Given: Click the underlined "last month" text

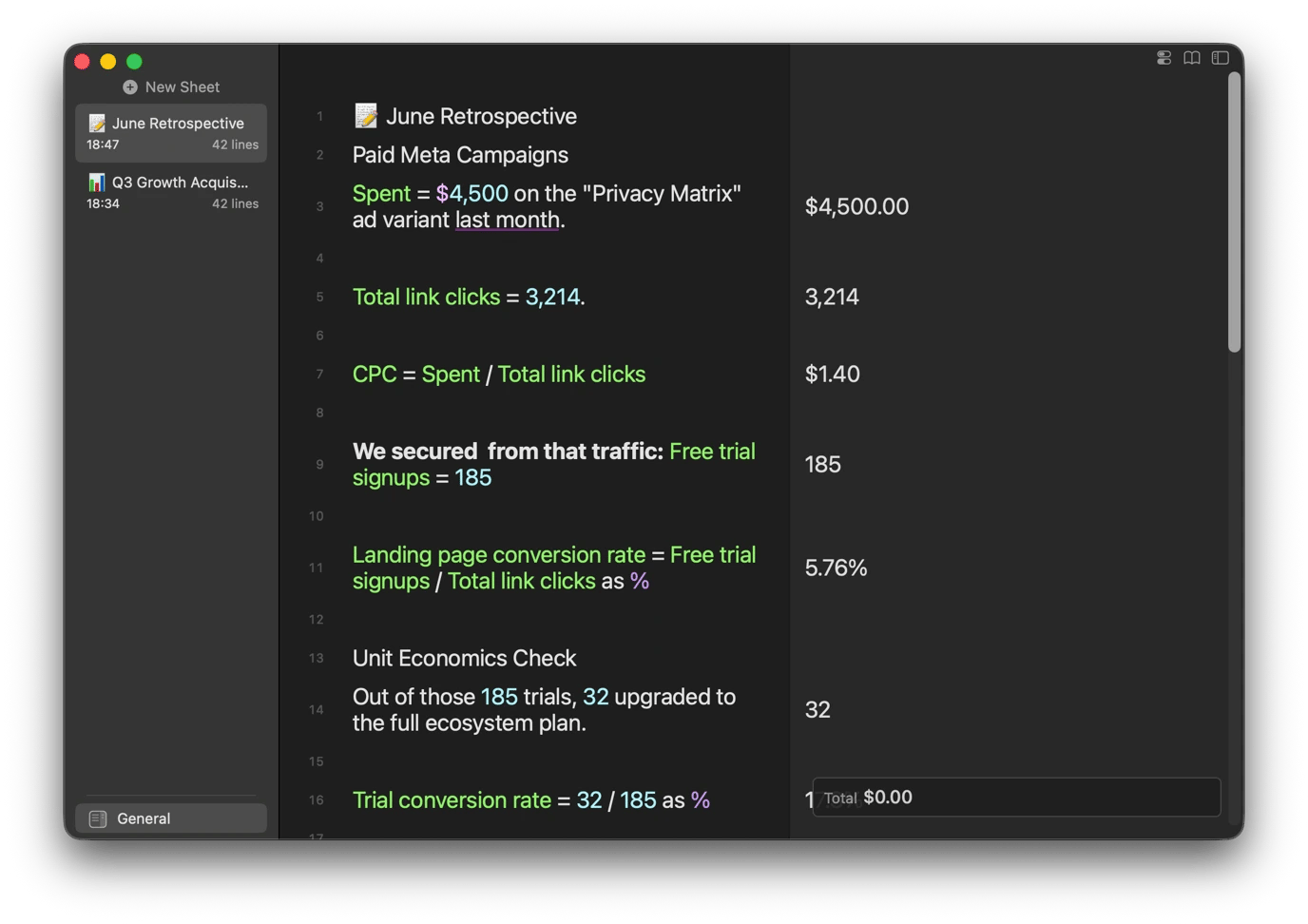Looking at the screenshot, I should click(507, 220).
